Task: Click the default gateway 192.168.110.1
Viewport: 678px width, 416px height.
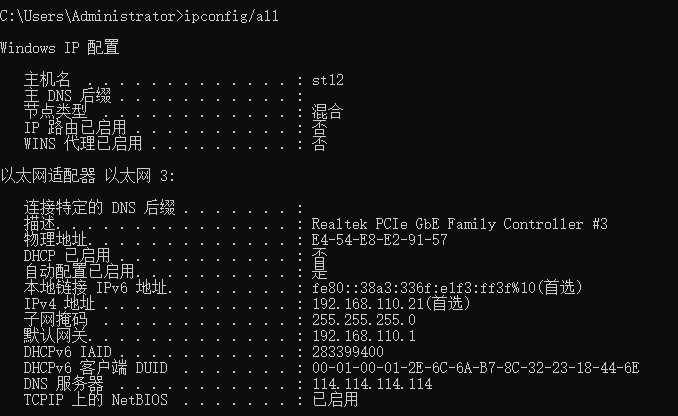Action: [x=363, y=336]
